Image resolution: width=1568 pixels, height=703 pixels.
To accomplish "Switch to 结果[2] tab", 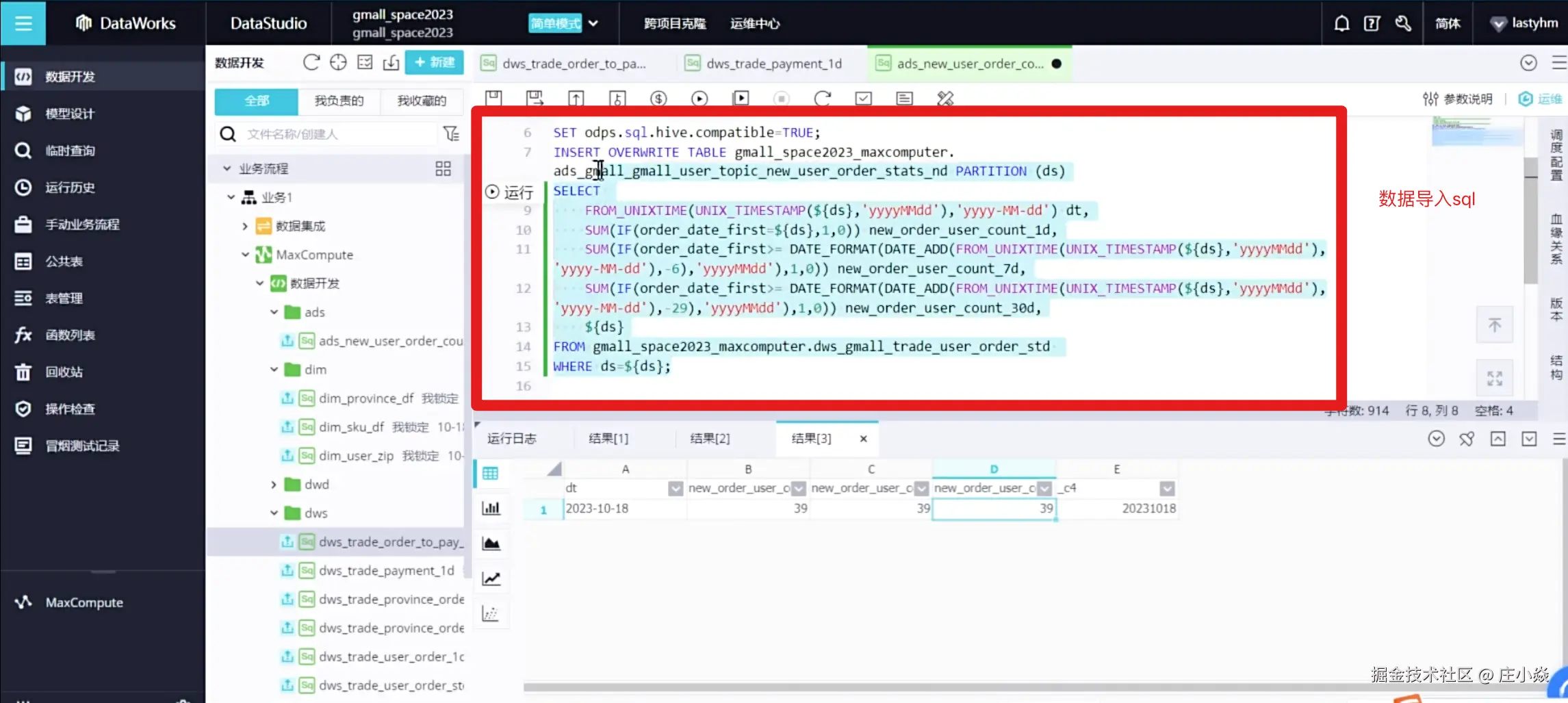I will tap(710, 439).
